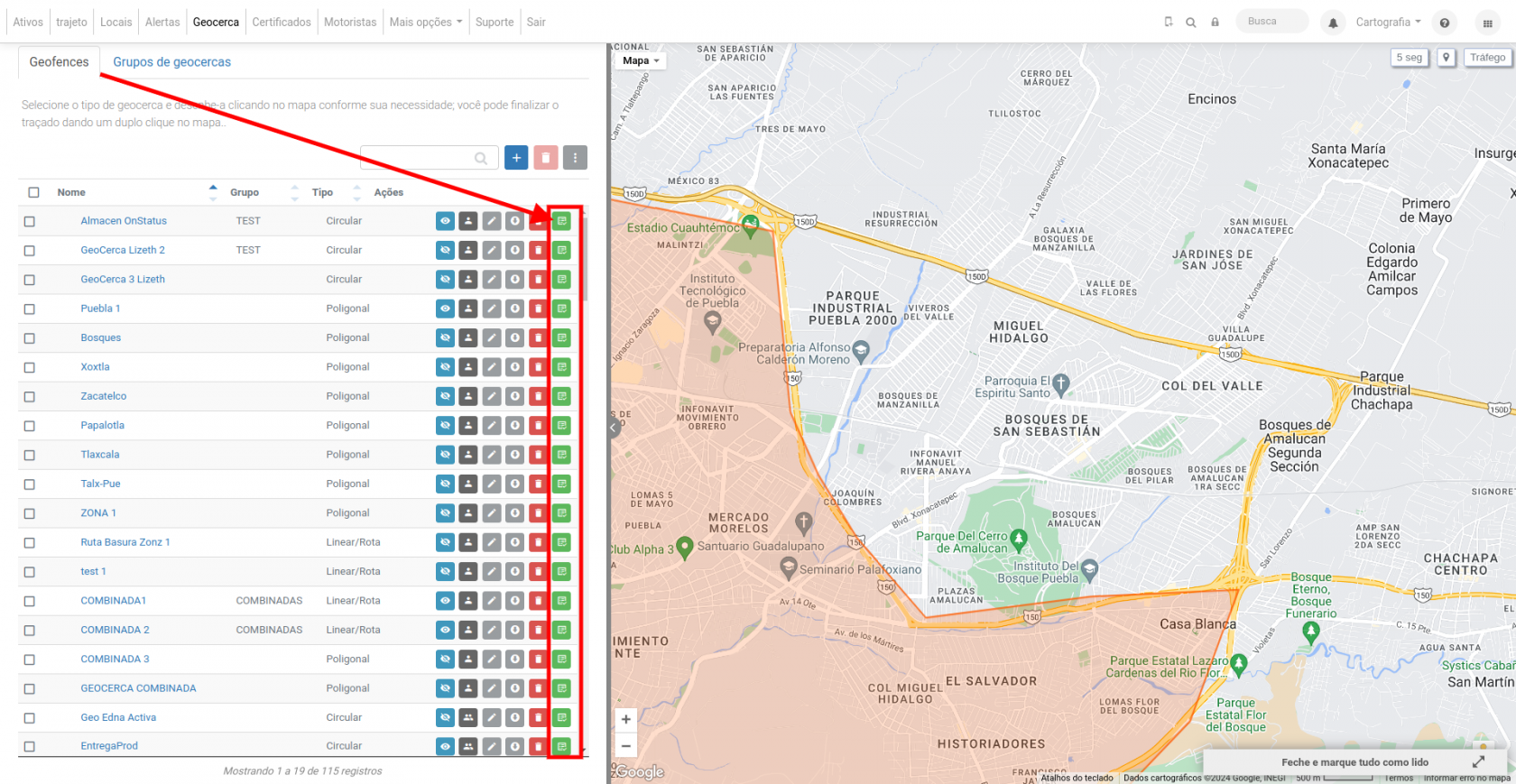Show the Papalotla geofence on the map

pos(445,426)
